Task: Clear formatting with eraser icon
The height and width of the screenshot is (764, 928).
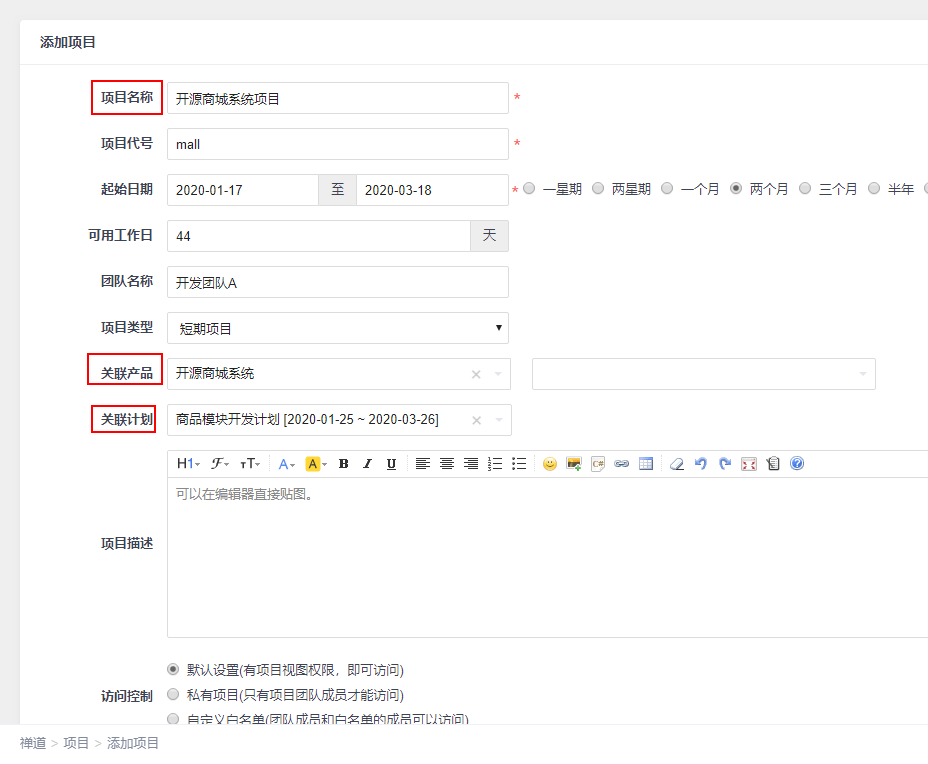Action: 676,464
